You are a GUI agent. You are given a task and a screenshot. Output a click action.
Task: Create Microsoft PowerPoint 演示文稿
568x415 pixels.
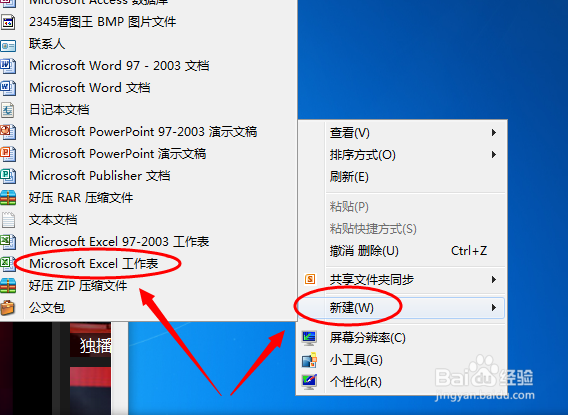coord(118,154)
